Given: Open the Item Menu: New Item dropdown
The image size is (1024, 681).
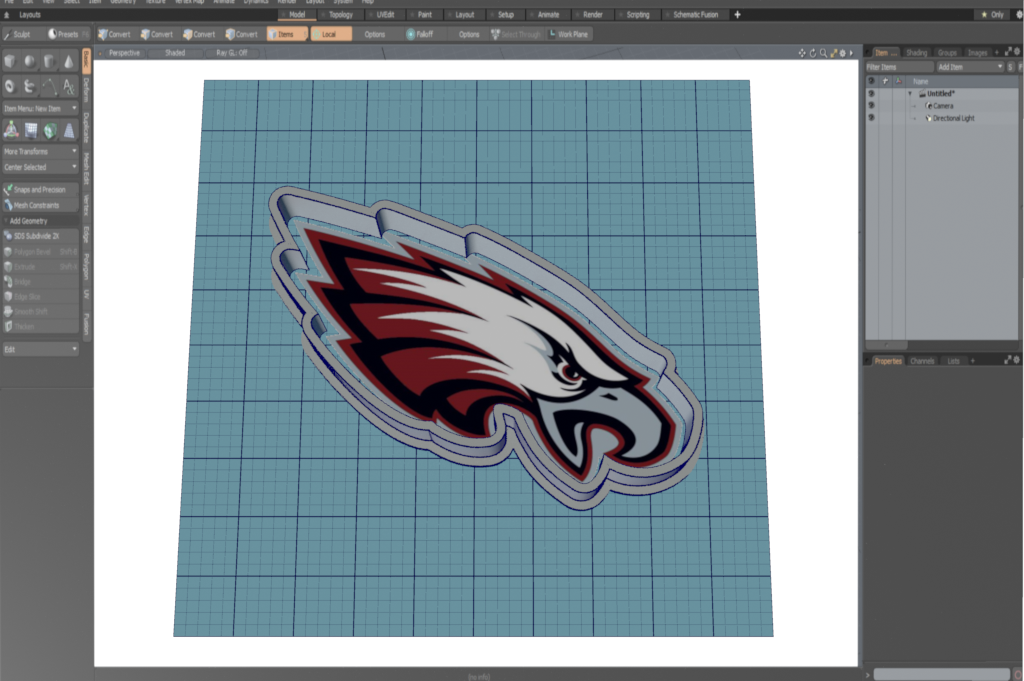Looking at the screenshot, I should pyautogui.click(x=40, y=108).
